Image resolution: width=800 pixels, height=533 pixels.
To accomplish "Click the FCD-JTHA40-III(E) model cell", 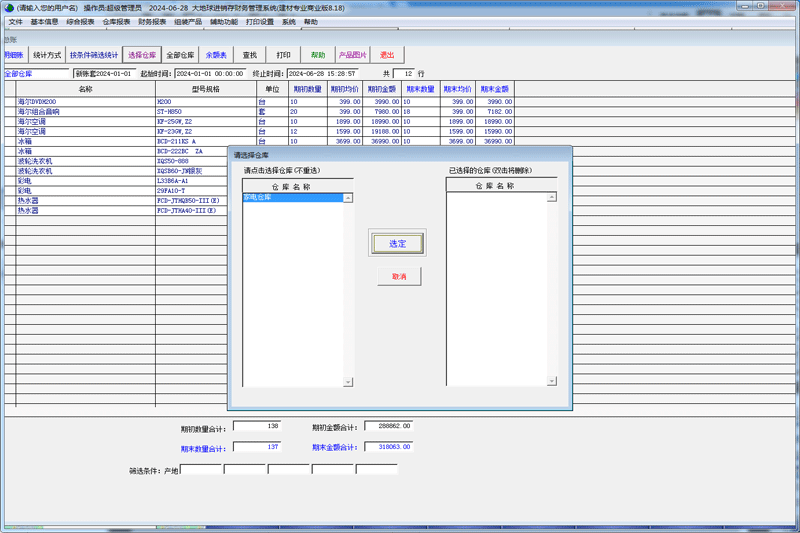I will tap(192, 210).
